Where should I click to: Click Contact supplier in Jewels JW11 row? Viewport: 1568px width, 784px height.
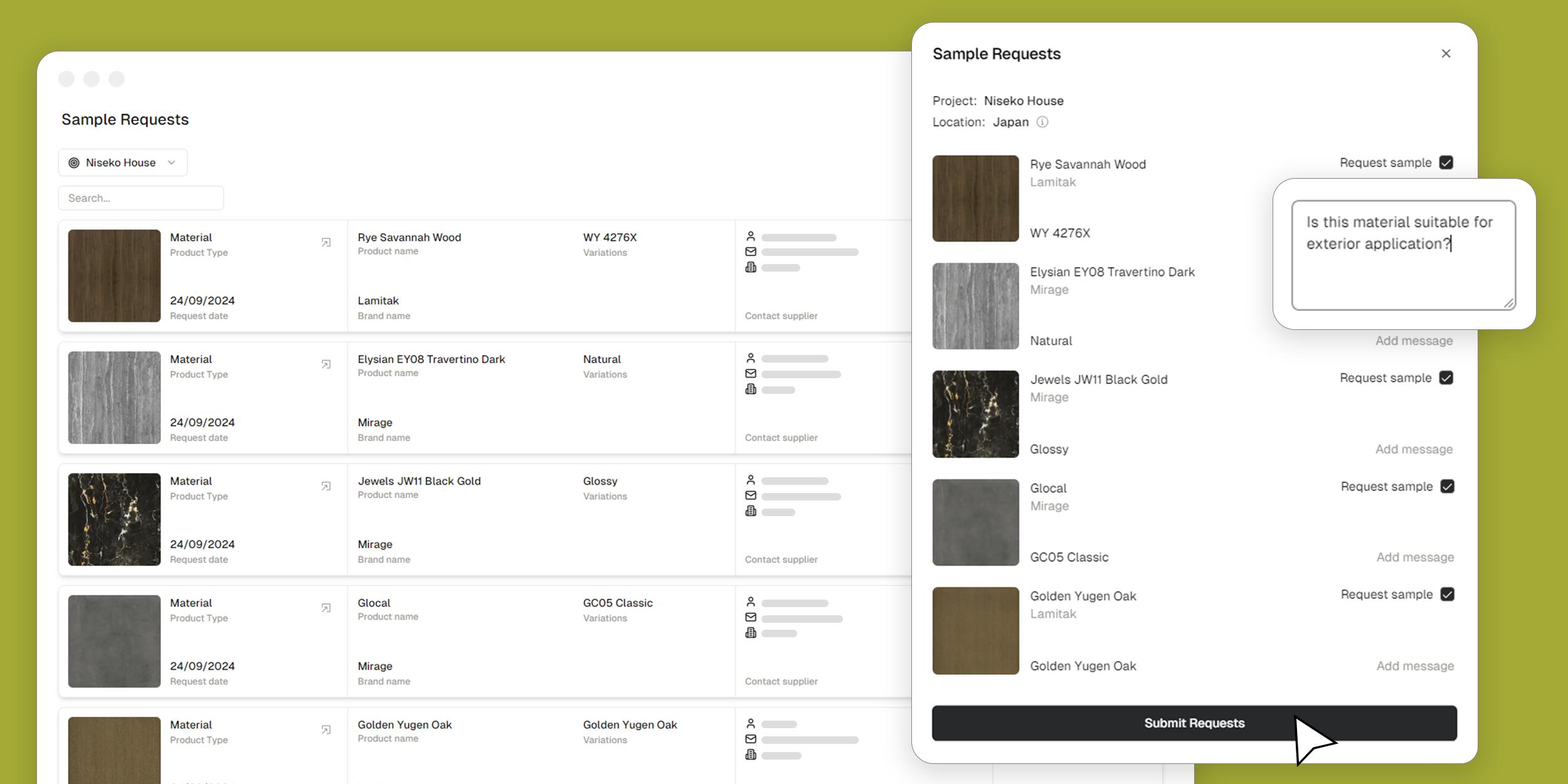(x=781, y=559)
